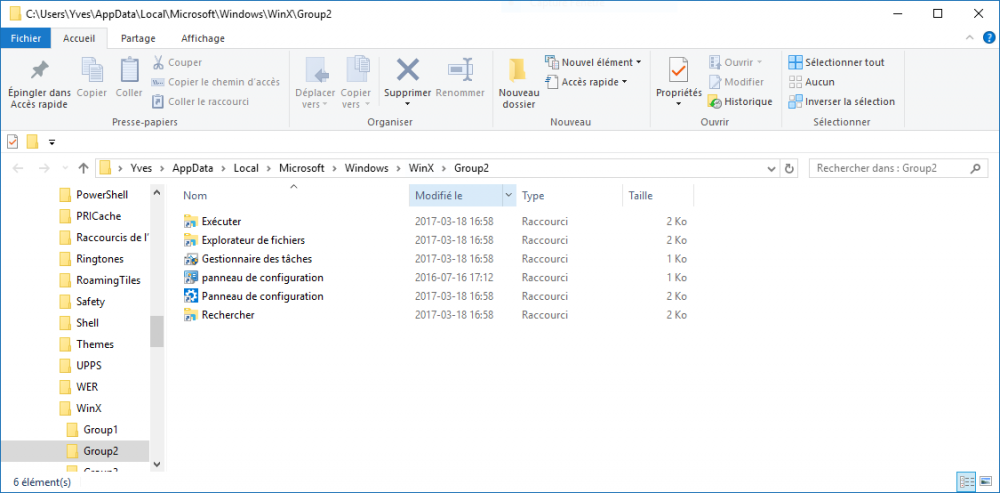Viewport: 1000px width, 493px height.
Task: Click navigation pane scrollbar thumb
Action: [x=157, y=332]
